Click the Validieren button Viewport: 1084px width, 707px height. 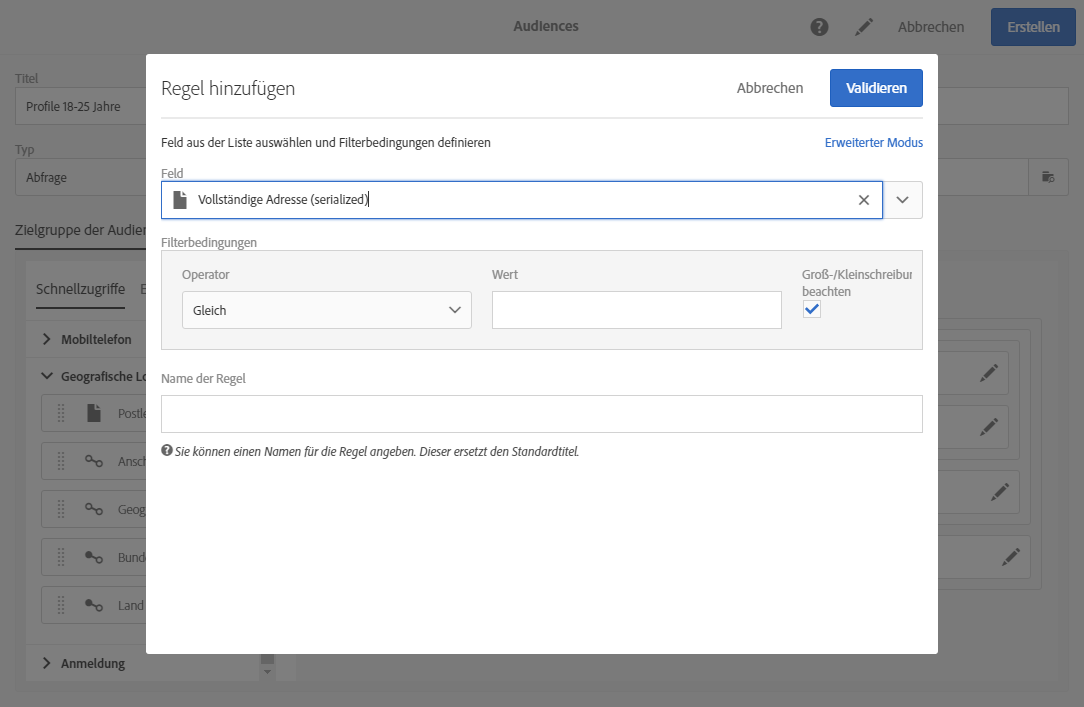click(x=876, y=88)
